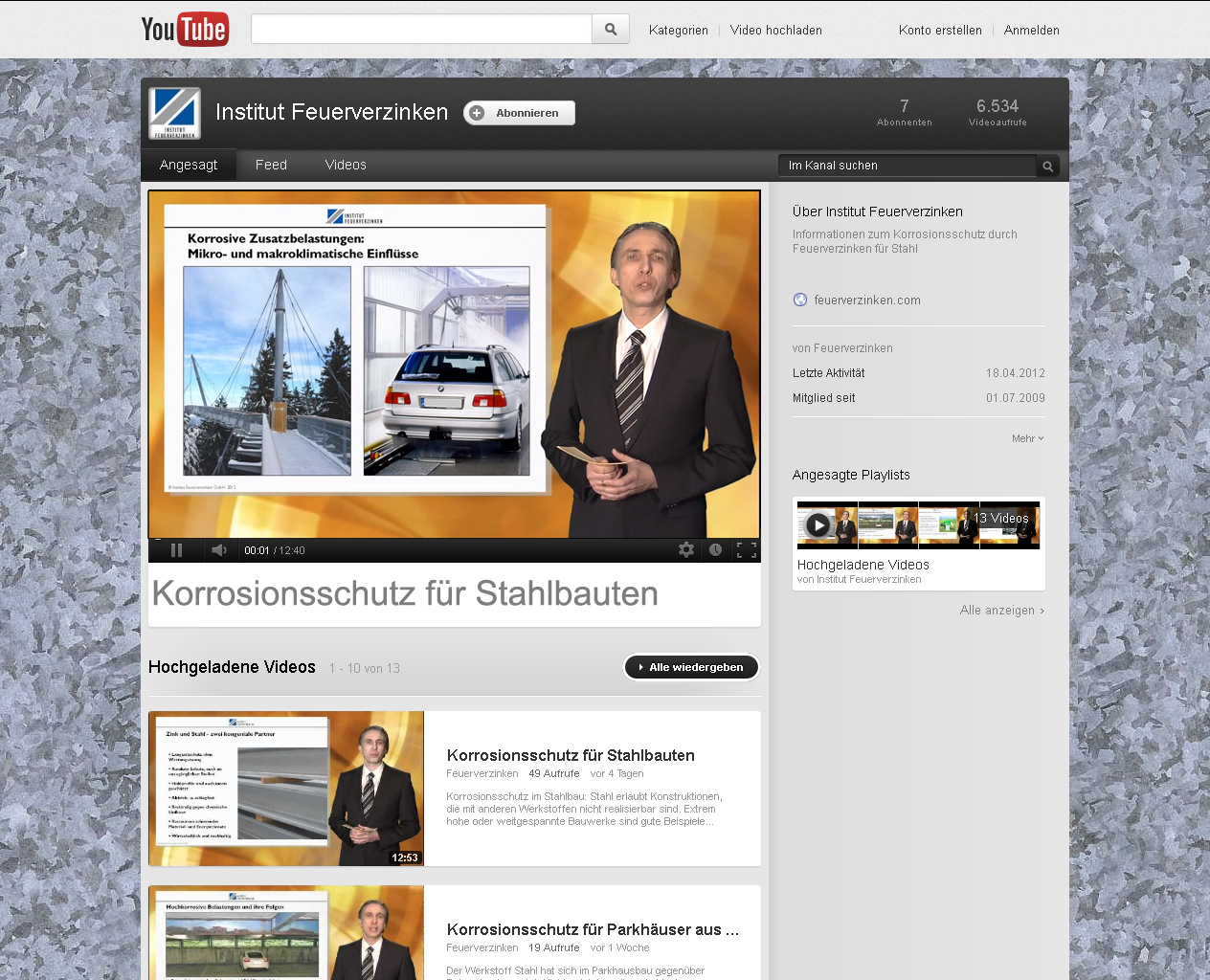Click the search magnifier button in header
Viewport: 1210px width, 980px height.
(611, 30)
